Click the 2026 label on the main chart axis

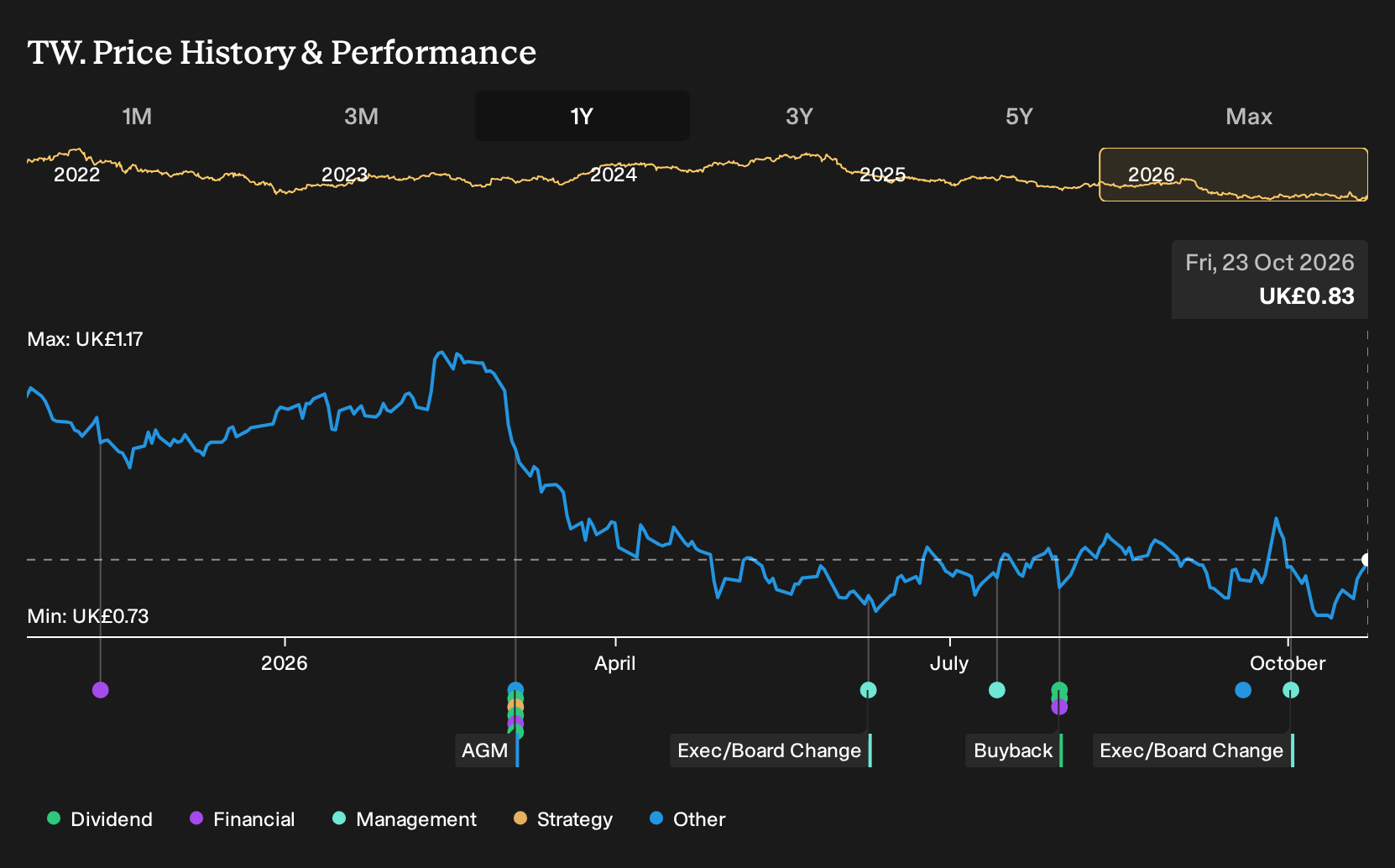pyautogui.click(x=285, y=663)
